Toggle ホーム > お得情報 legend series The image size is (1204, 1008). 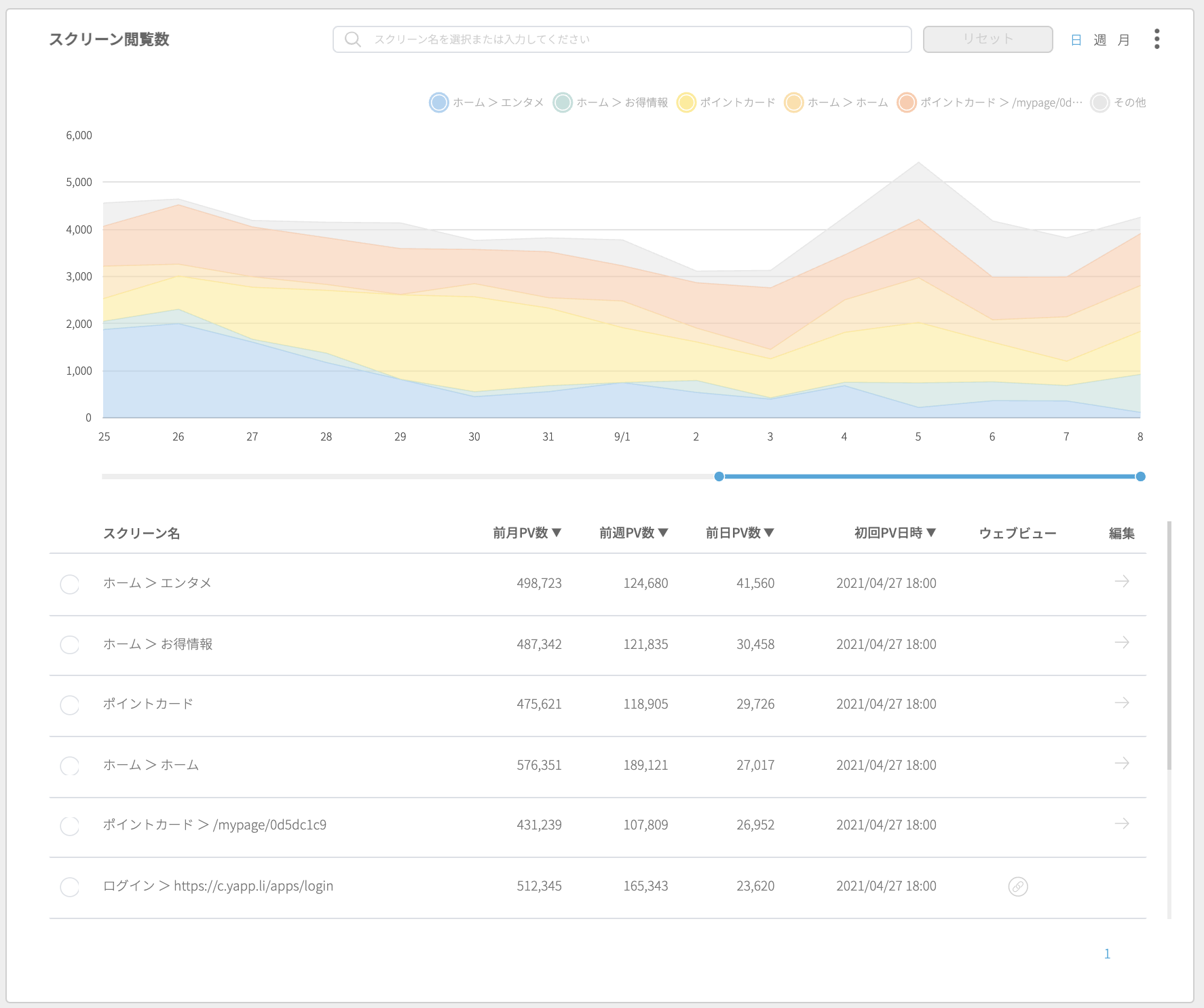(x=611, y=102)
